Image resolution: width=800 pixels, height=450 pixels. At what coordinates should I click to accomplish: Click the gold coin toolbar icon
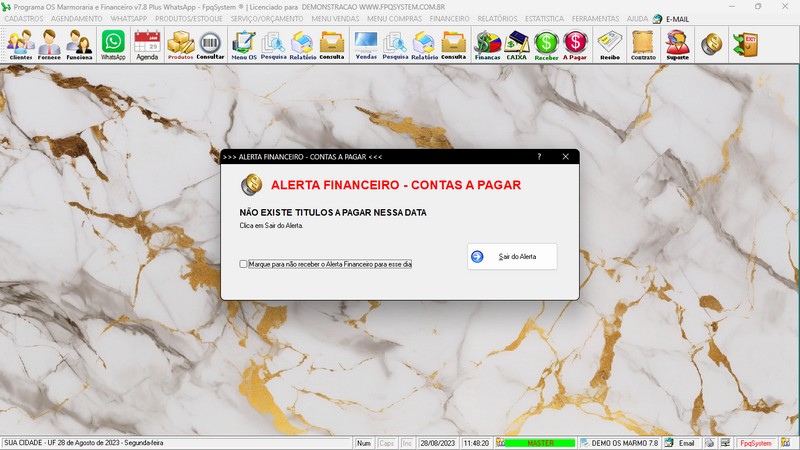pyautogui.click(x=711, y=44)
